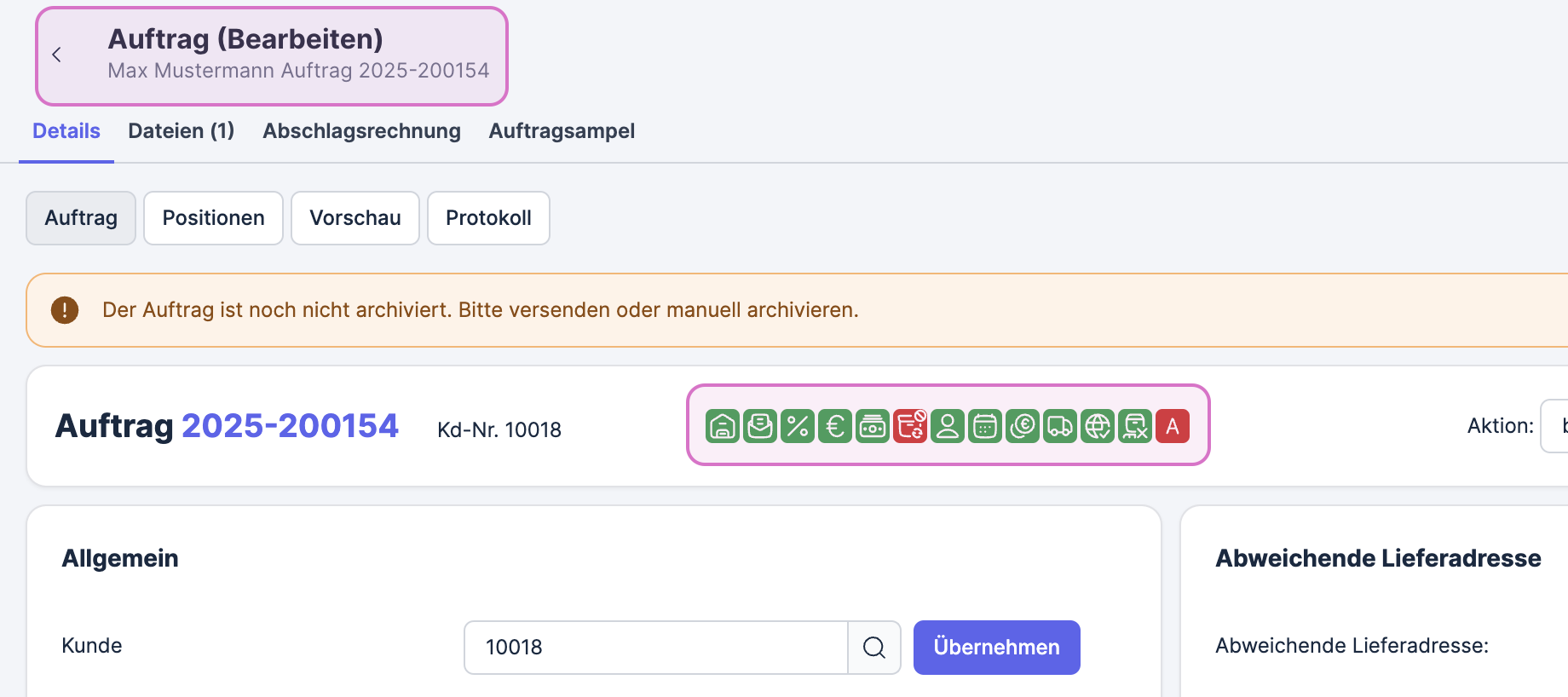Click the euro symbol status icon

click(835, 426)
